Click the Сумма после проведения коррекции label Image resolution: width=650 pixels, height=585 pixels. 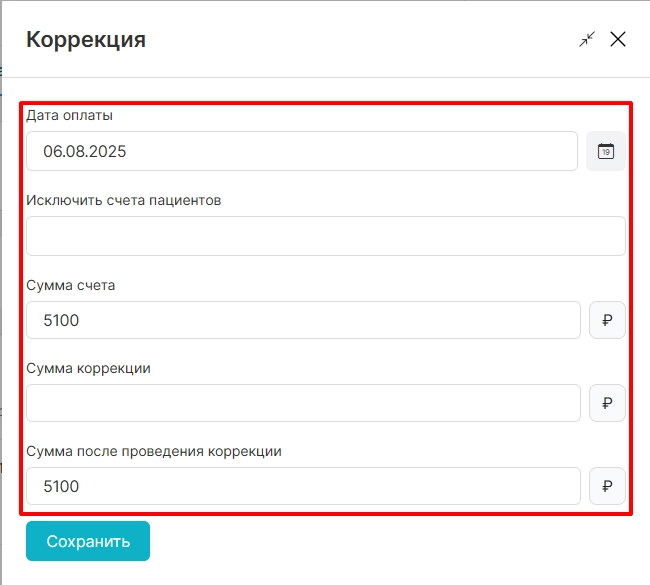(153, 451)
